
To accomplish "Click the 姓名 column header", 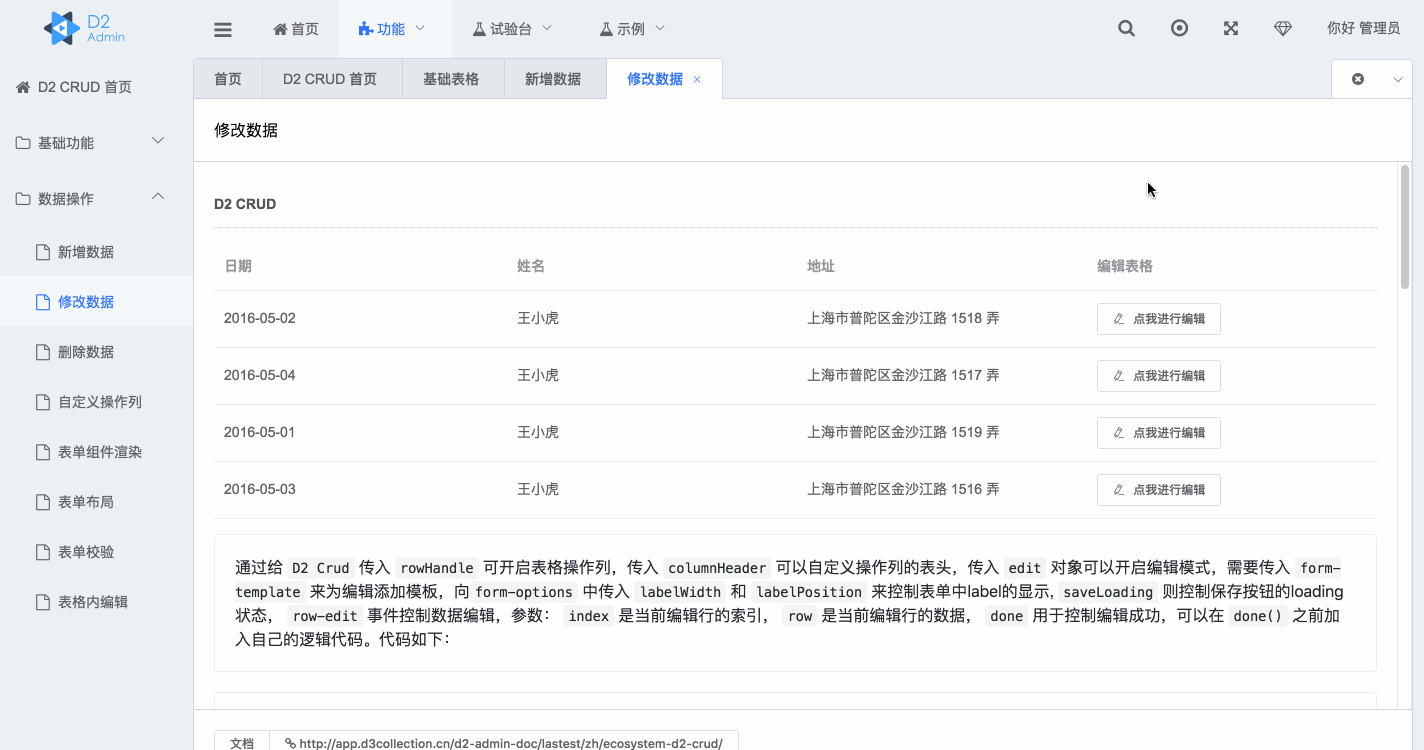I will click(531, 266).
